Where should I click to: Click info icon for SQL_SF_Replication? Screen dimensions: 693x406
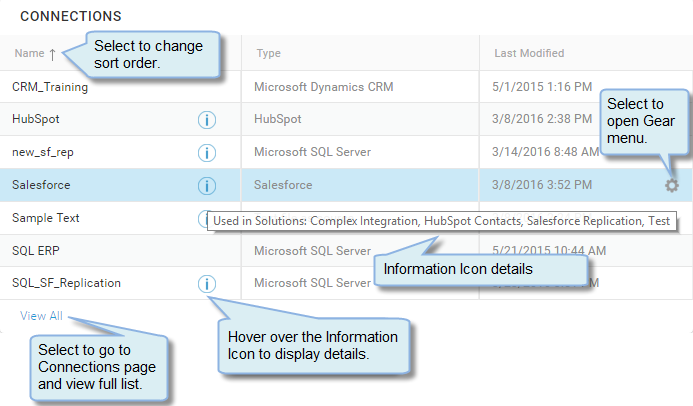coord(207,284)
